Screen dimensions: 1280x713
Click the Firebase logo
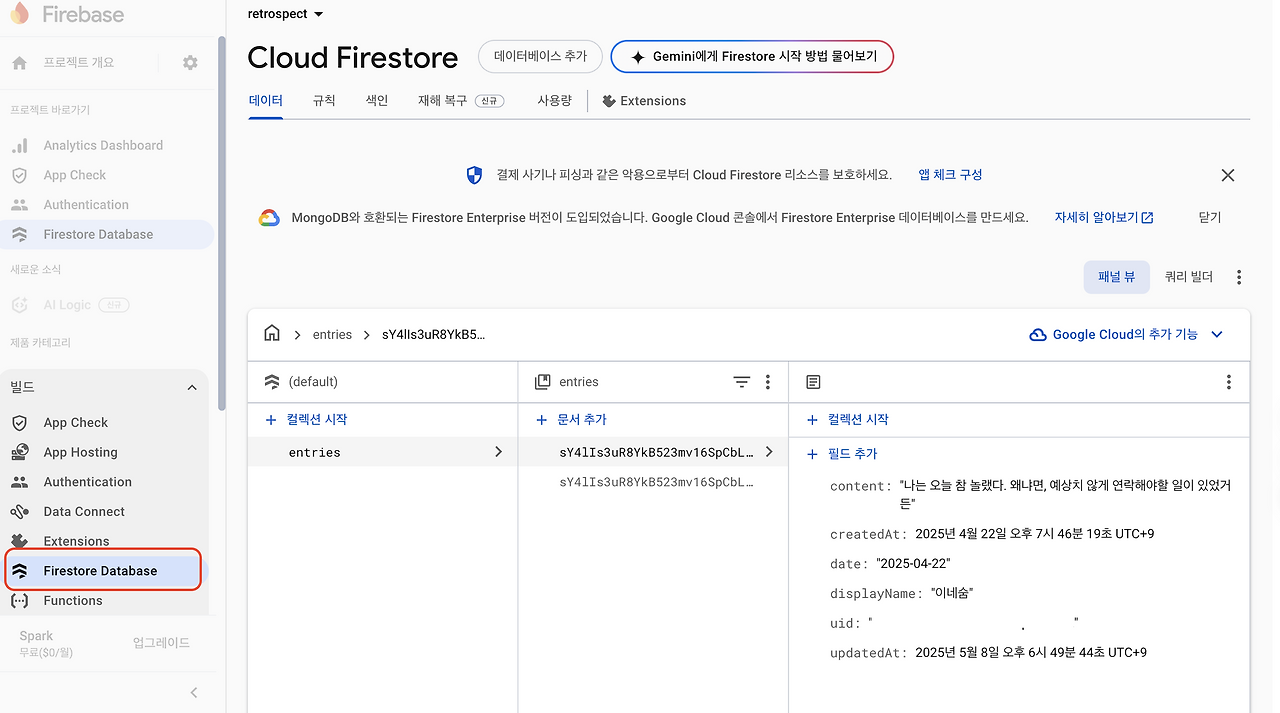coord(66,15)
